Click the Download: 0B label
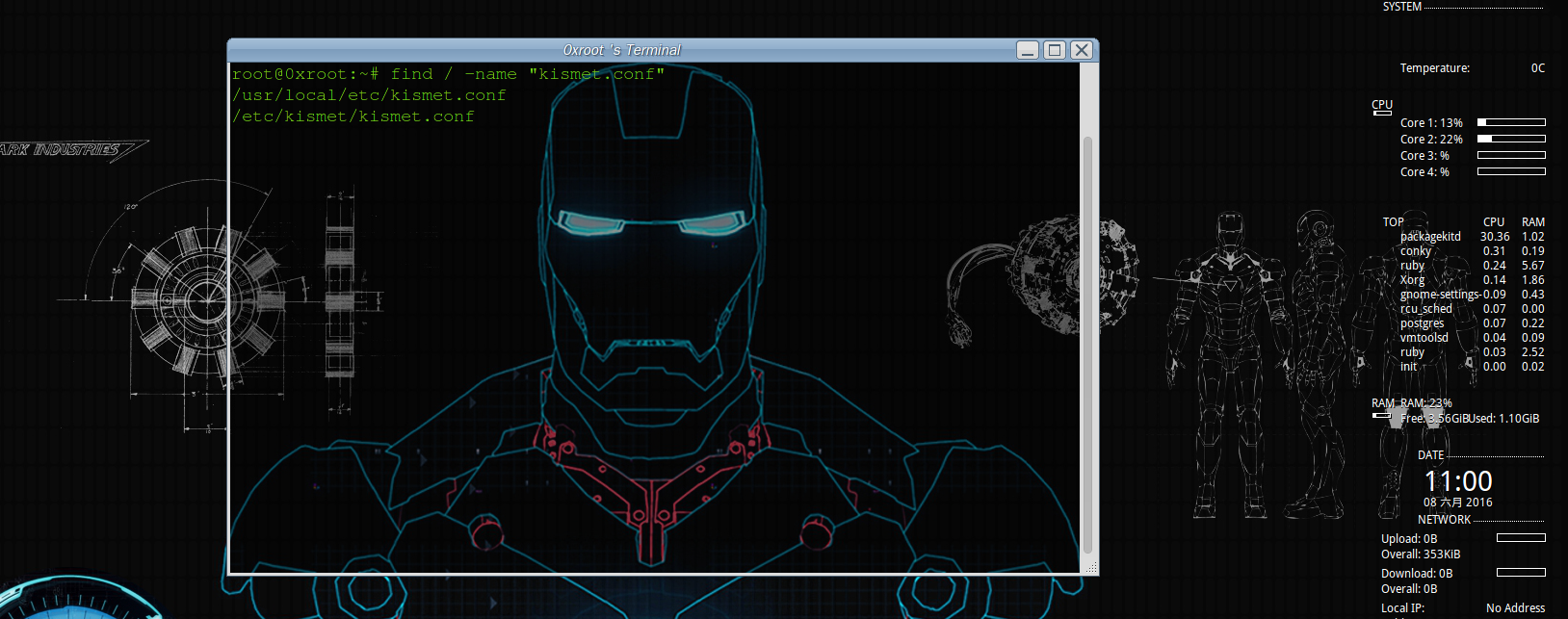 click(x=1417, y=574)
